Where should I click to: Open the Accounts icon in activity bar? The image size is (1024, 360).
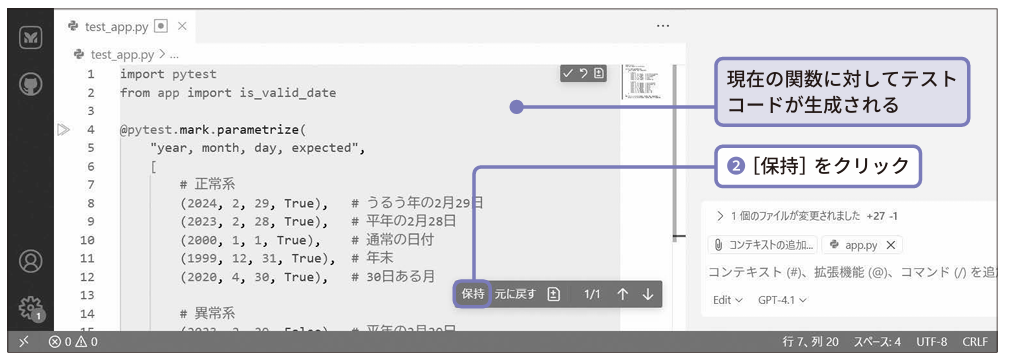tap(31, 261)
